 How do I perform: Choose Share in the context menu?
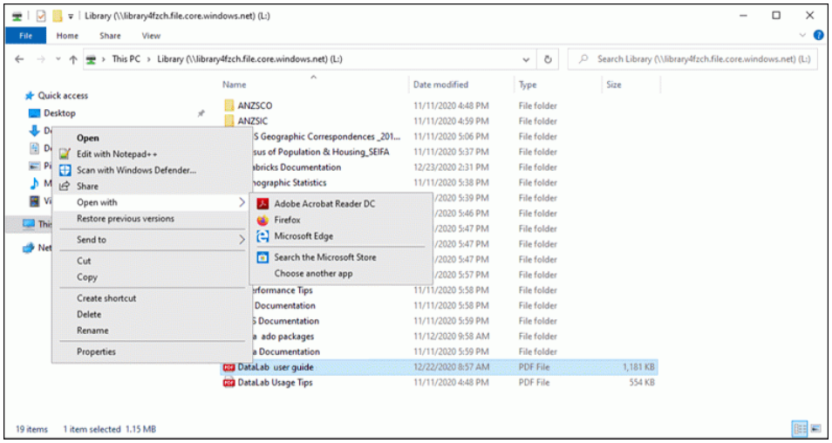87,186
